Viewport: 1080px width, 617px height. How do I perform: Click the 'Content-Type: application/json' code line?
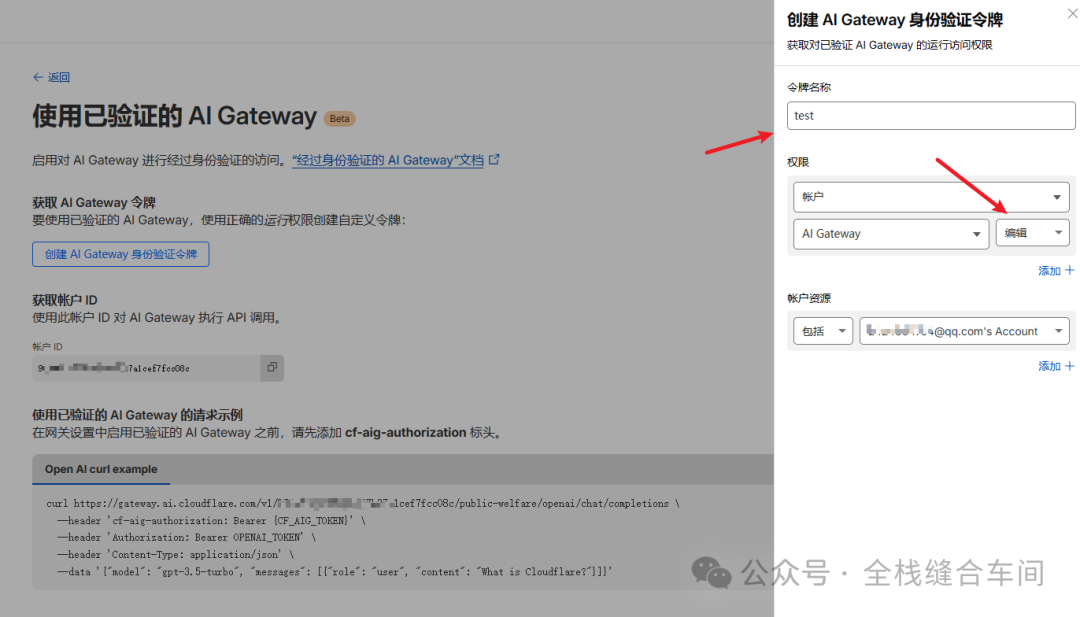click(x=176, y=554)
